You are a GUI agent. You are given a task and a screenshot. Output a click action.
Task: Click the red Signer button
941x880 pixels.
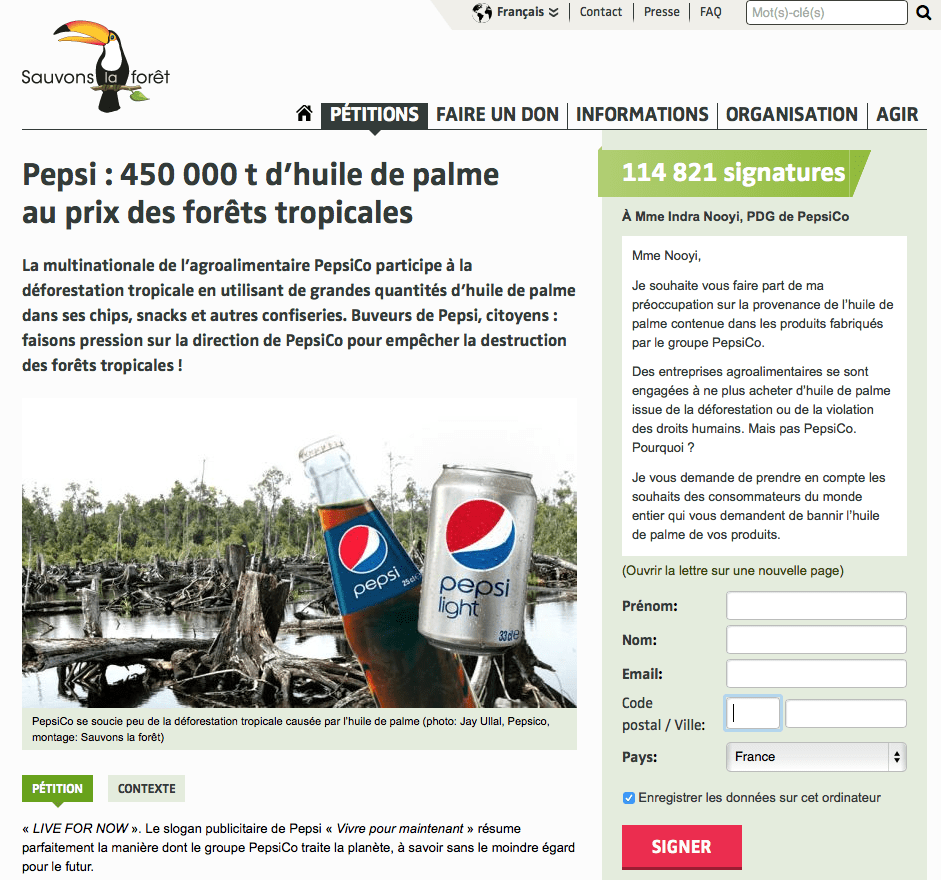point(682,846)
